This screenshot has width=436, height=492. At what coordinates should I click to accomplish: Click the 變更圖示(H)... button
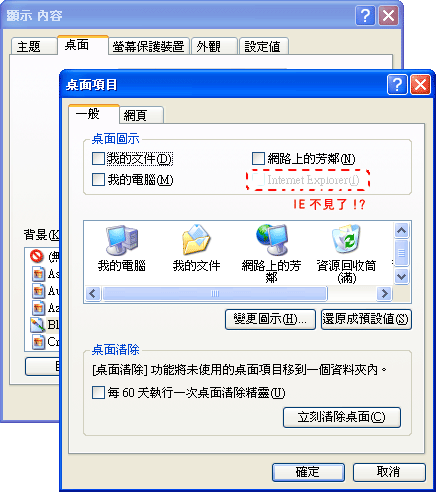(x=270, y=320)
